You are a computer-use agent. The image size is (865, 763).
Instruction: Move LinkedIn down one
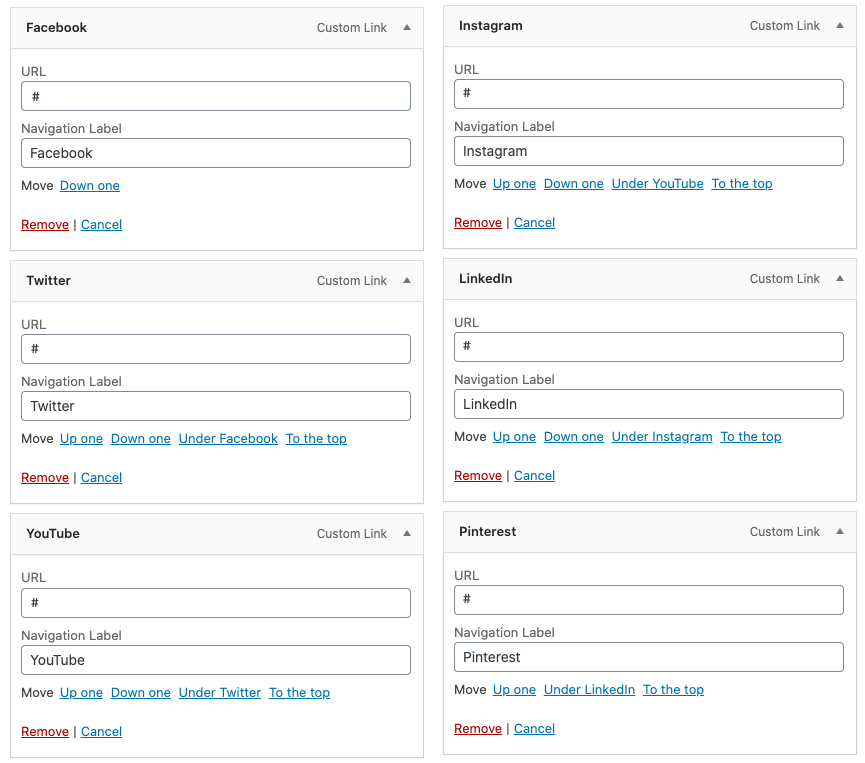(x=574, y=436)
